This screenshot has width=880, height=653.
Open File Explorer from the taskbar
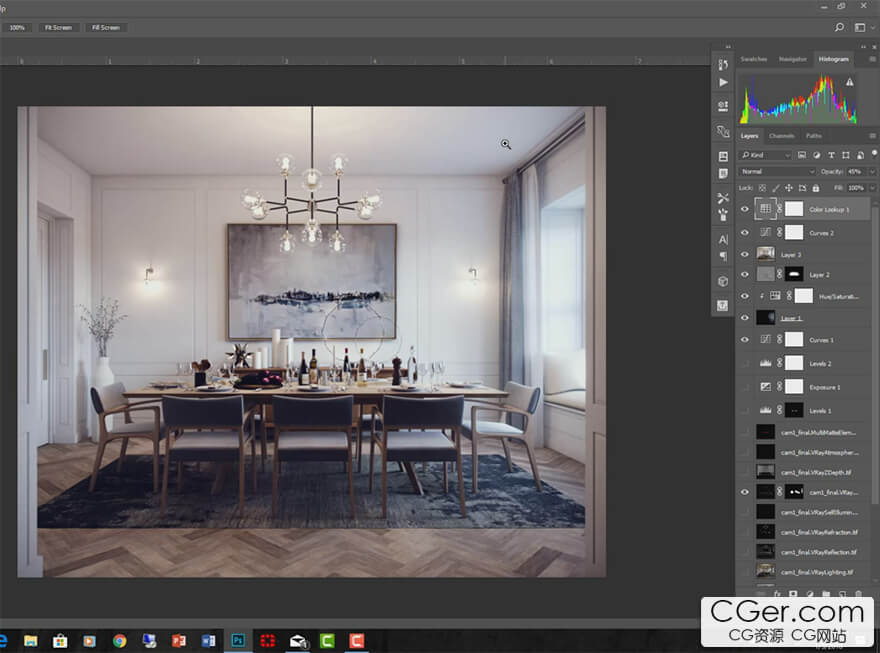point(31,641)
